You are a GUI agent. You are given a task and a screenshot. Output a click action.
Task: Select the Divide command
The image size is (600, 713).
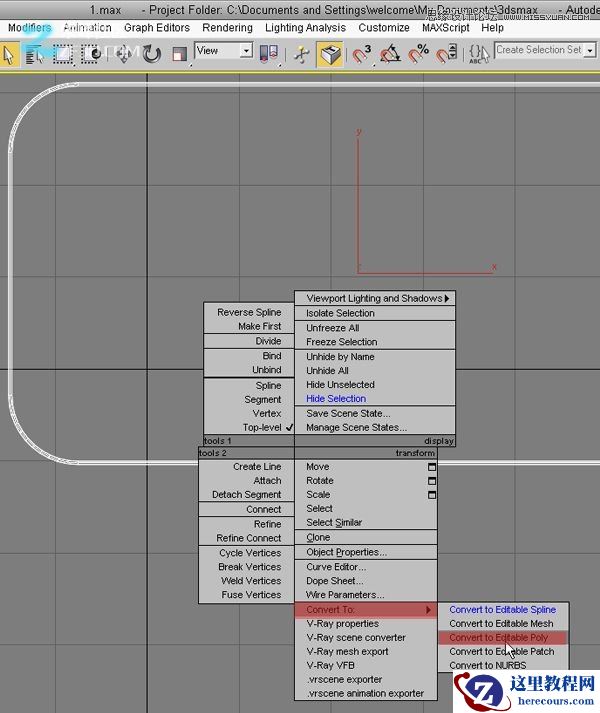[x=249, y=341]
